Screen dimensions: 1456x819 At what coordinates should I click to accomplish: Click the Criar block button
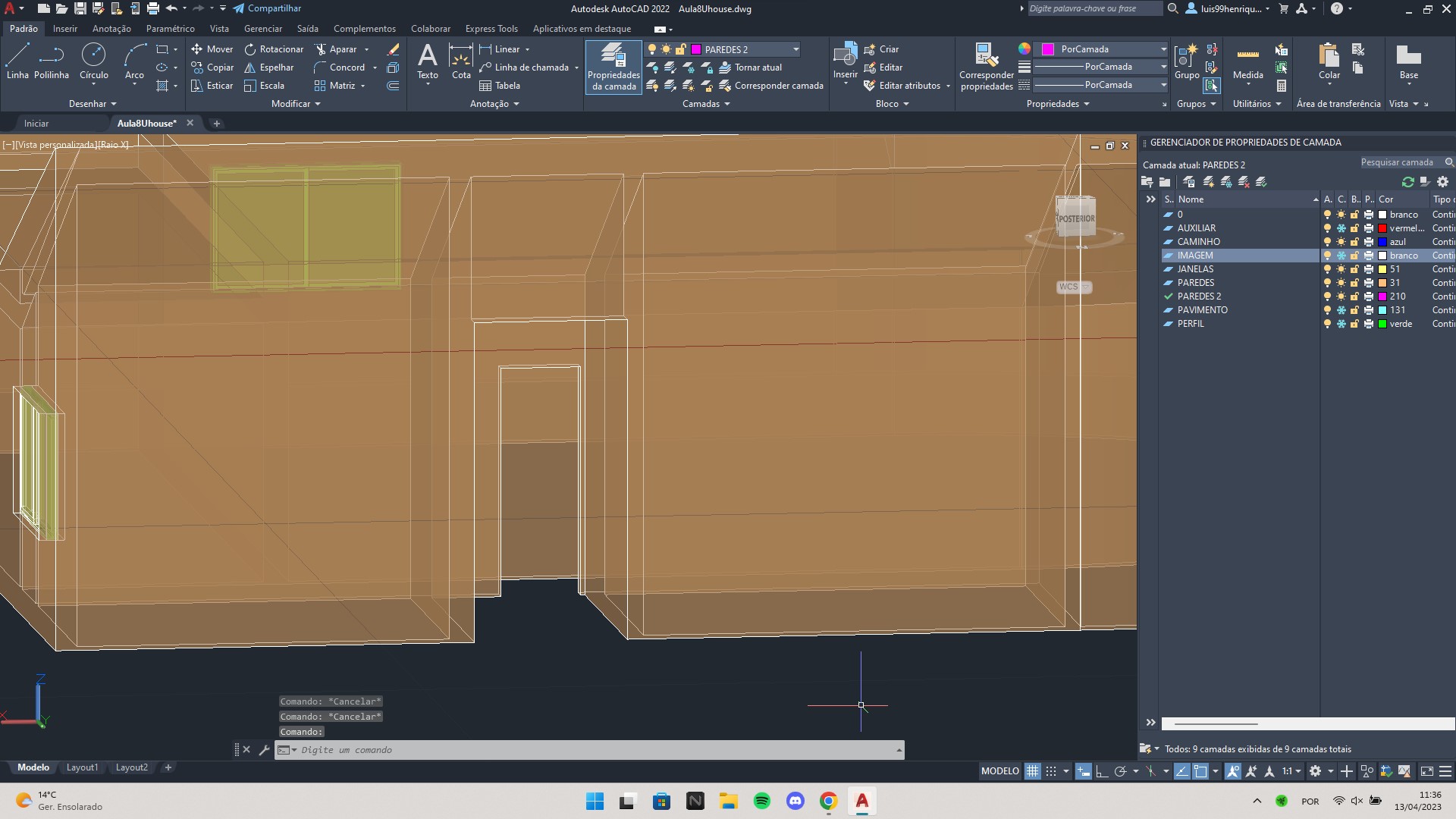881,49
